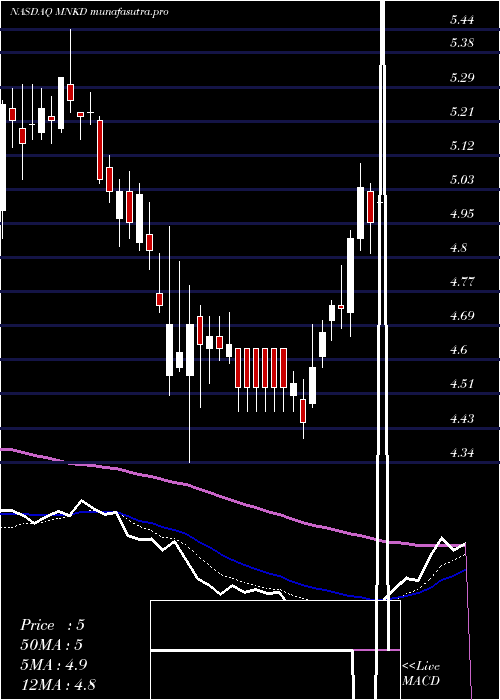Select the 5.38 price axis label

point(461,43)
